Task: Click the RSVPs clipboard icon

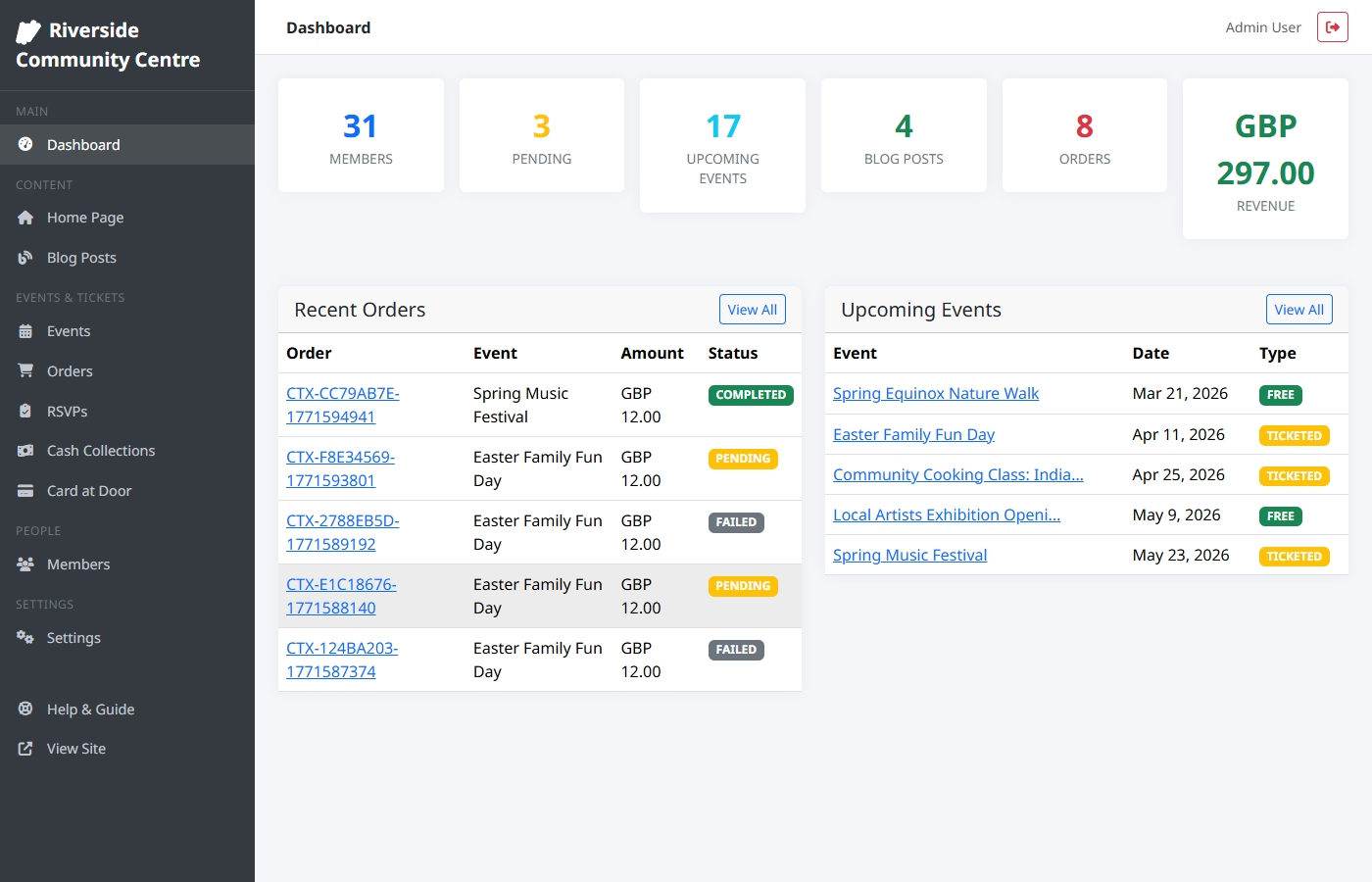Action: click(25, 412)
